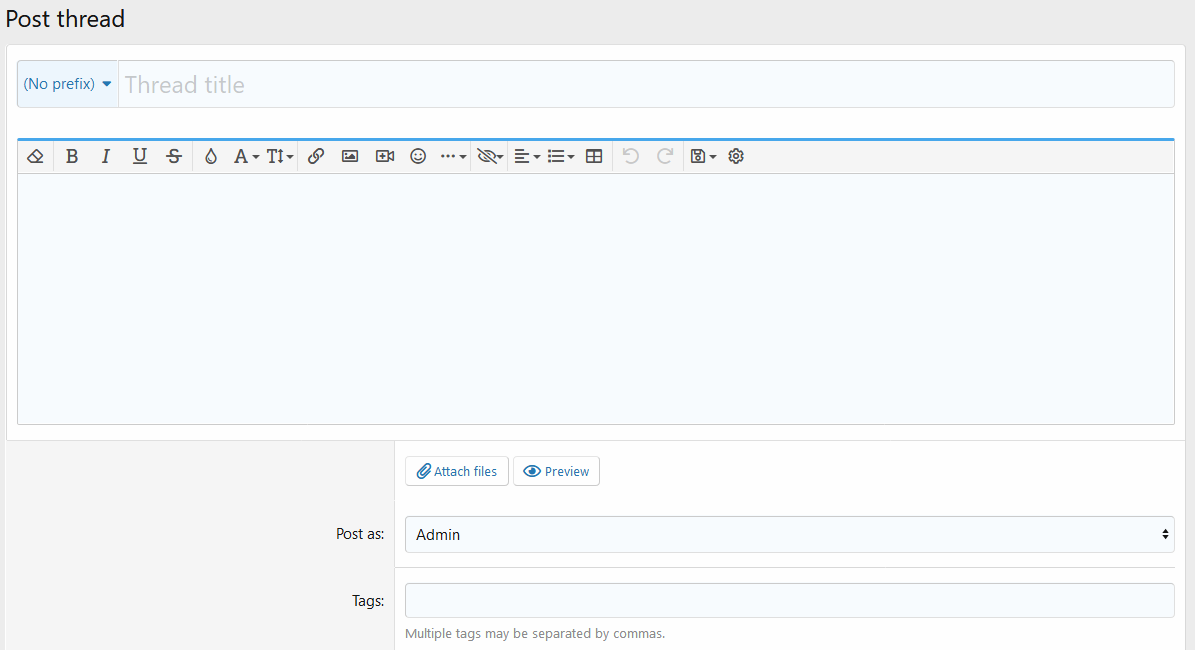
Task: Click inside the message editor body
Action: 596,299
